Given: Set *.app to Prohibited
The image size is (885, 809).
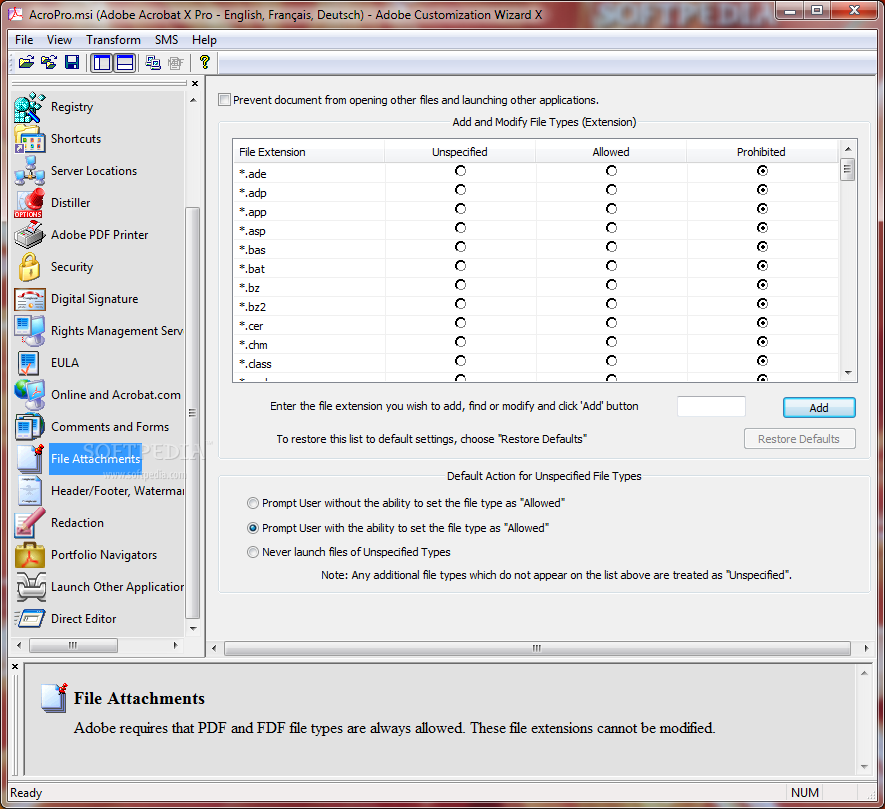Looking at the screenshot, I should 763,209.
